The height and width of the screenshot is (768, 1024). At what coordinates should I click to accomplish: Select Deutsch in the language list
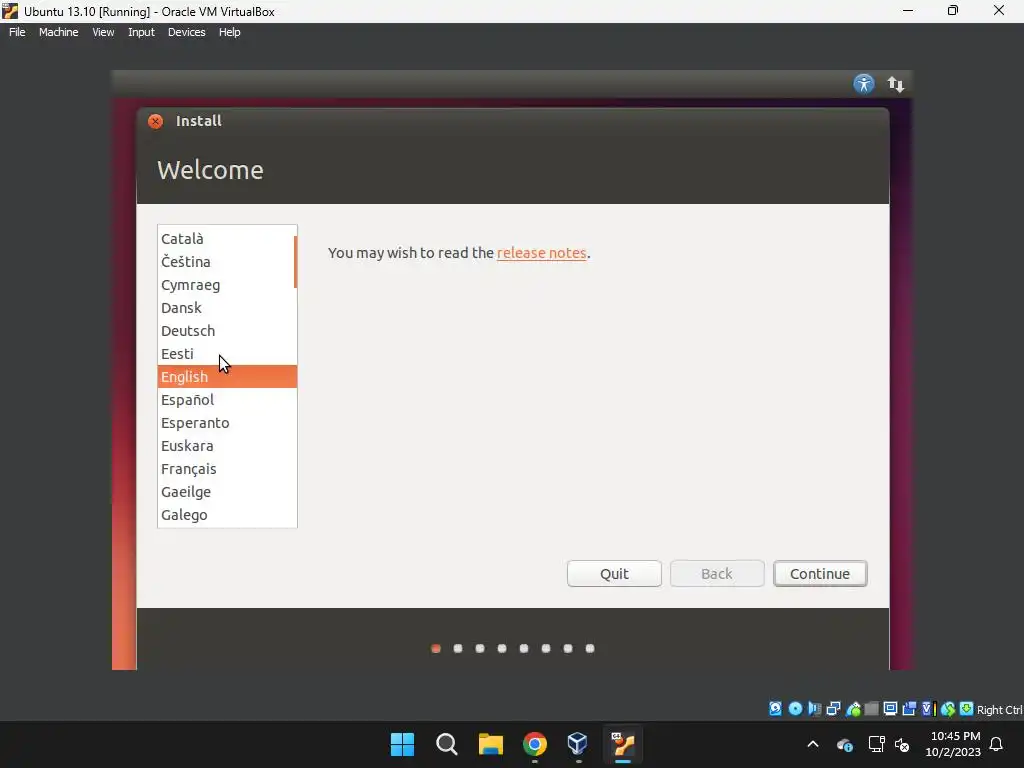pos(227,330)
